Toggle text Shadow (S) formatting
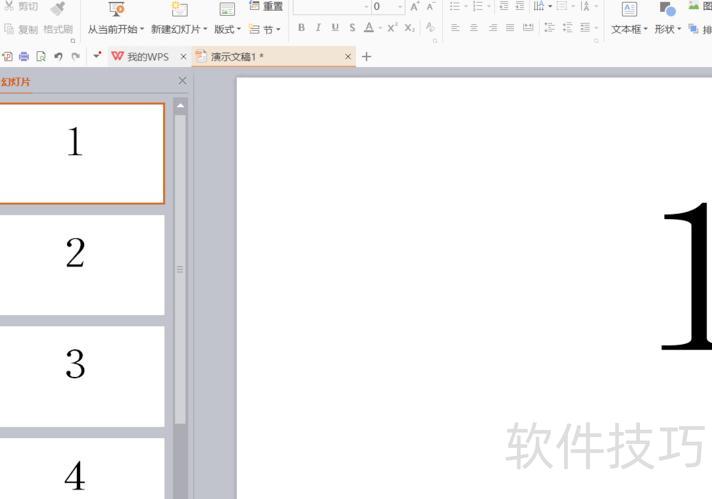 (x=352, y=28)
